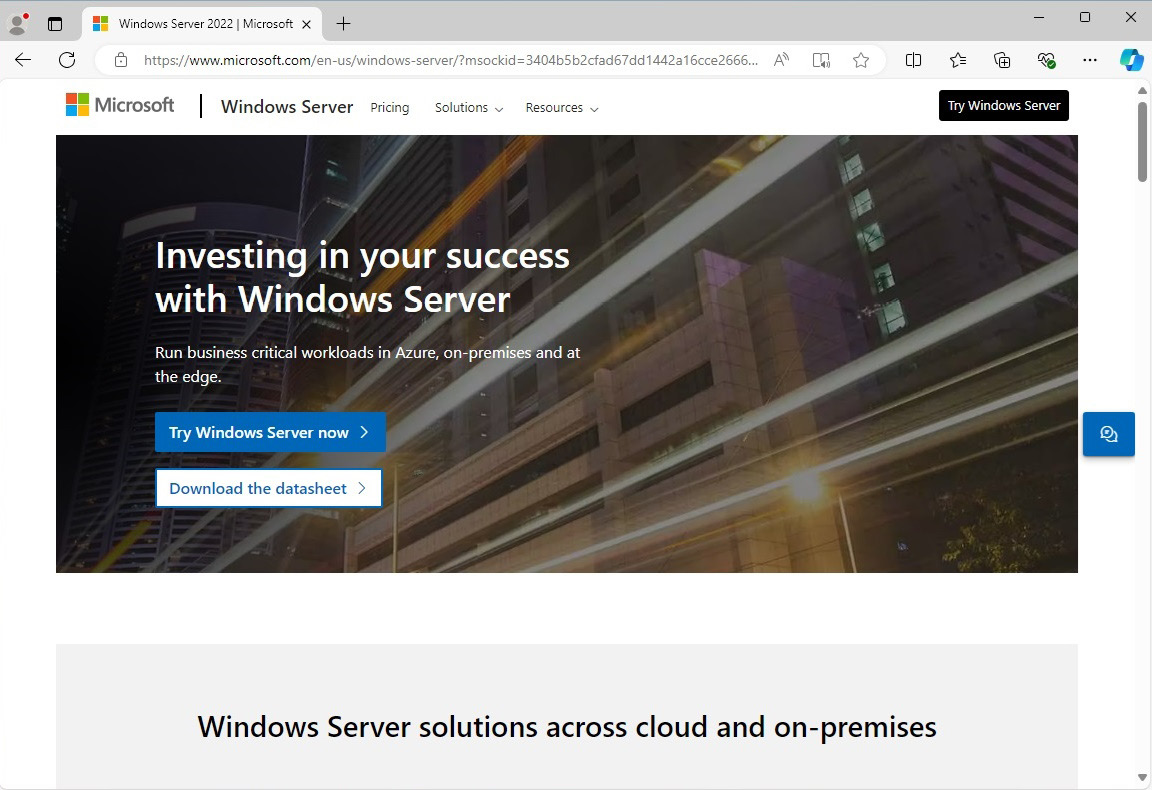1152x790 pixels.
Task: Expand the Solutions menu
Action: click(469, 108)
